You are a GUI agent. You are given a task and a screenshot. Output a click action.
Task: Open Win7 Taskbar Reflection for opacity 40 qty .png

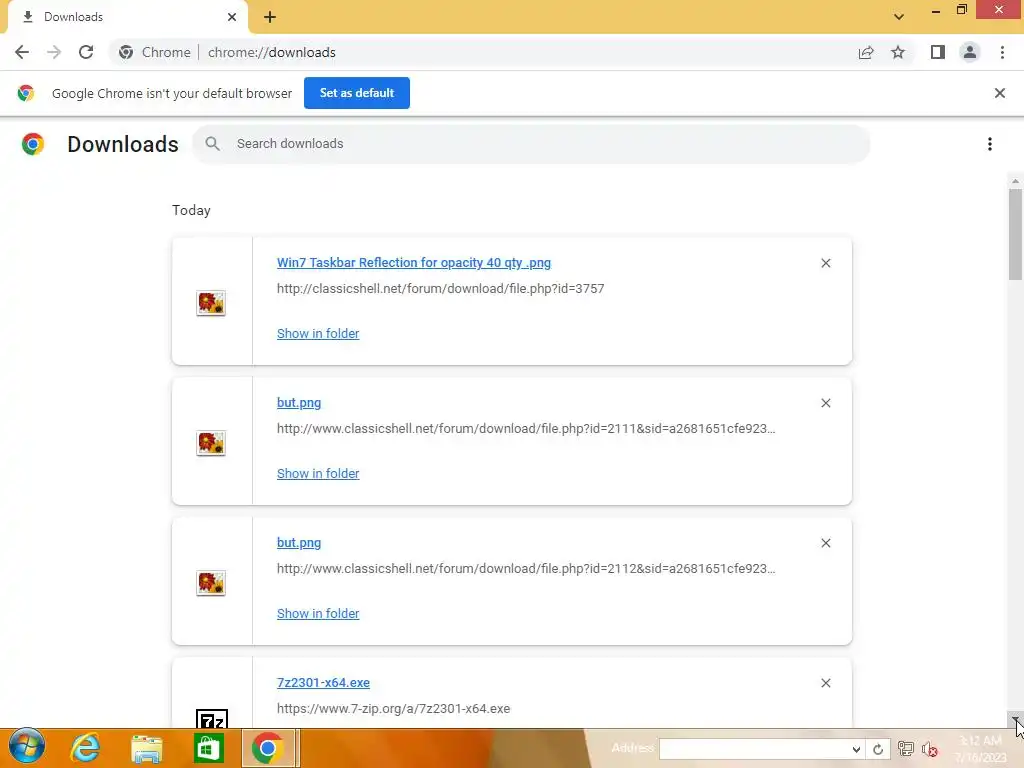point(413,263)
